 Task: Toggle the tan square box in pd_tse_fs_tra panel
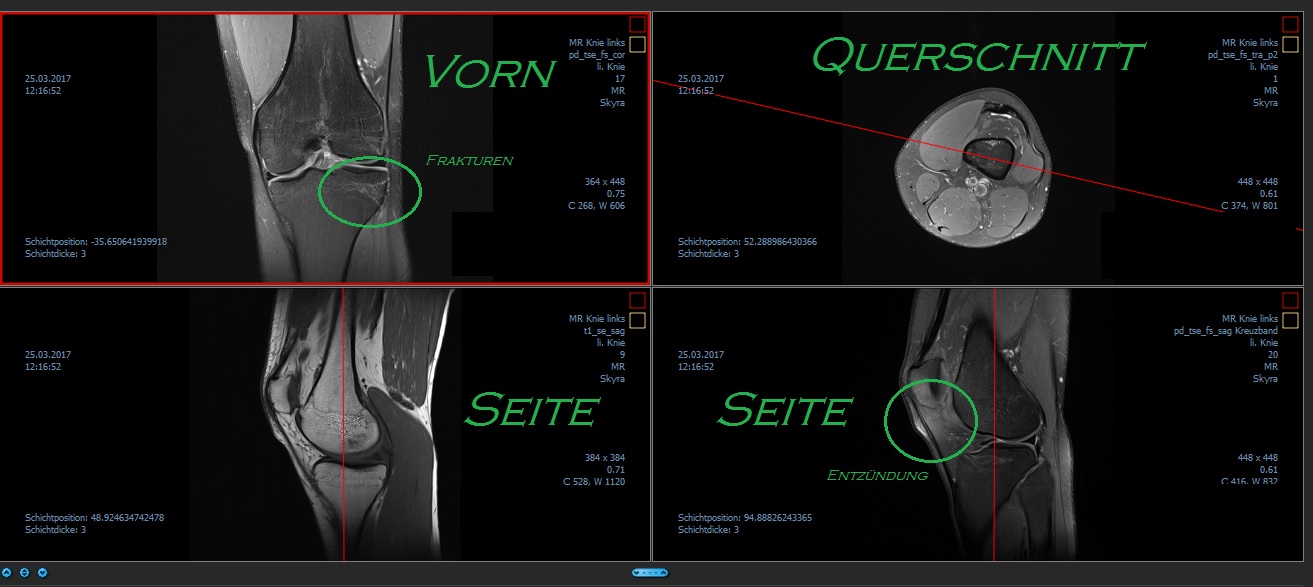pos(1290,44)
